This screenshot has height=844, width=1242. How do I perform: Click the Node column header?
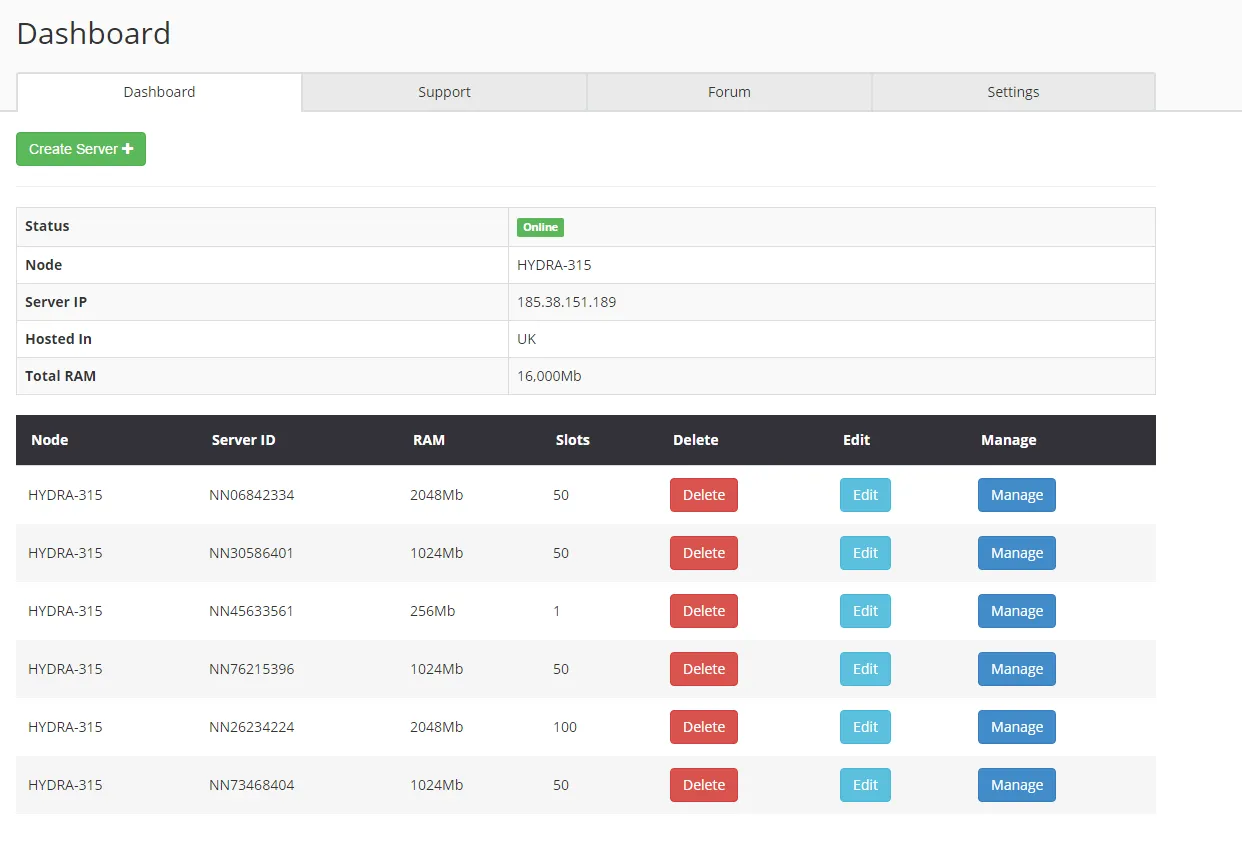coord(50,440)
